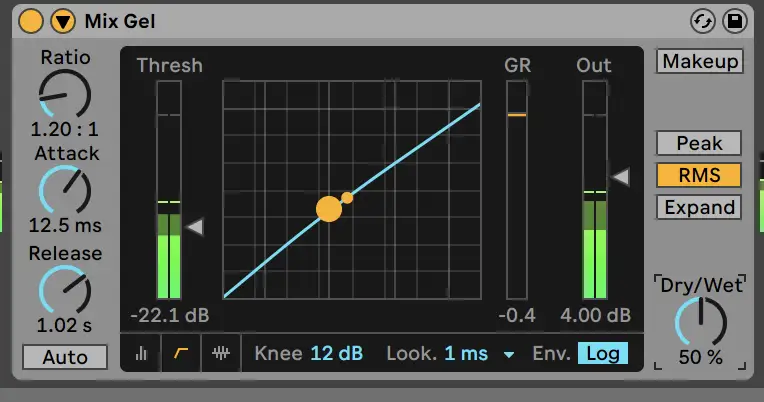This screenshot has width=764, height=402.
Task: Click the Knee 12 dB value field
Action: coord(336,353)
